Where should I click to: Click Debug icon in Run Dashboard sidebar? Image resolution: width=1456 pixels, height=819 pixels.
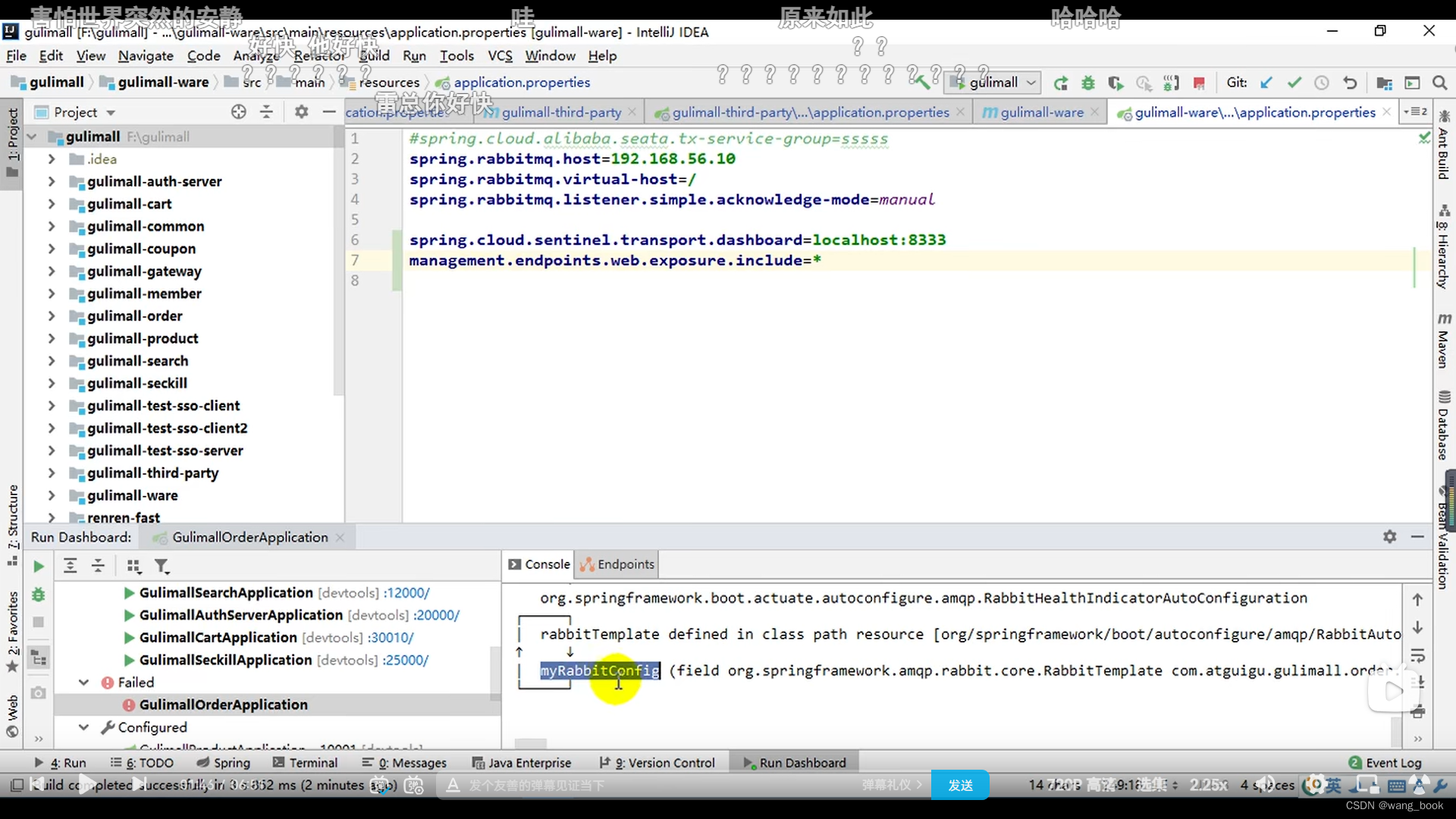coord(39,595)
